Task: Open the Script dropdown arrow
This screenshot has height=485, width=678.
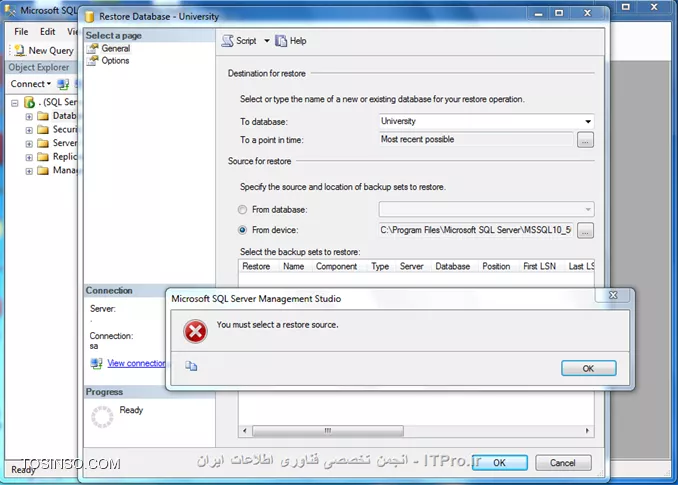Action: coord(267,41)
